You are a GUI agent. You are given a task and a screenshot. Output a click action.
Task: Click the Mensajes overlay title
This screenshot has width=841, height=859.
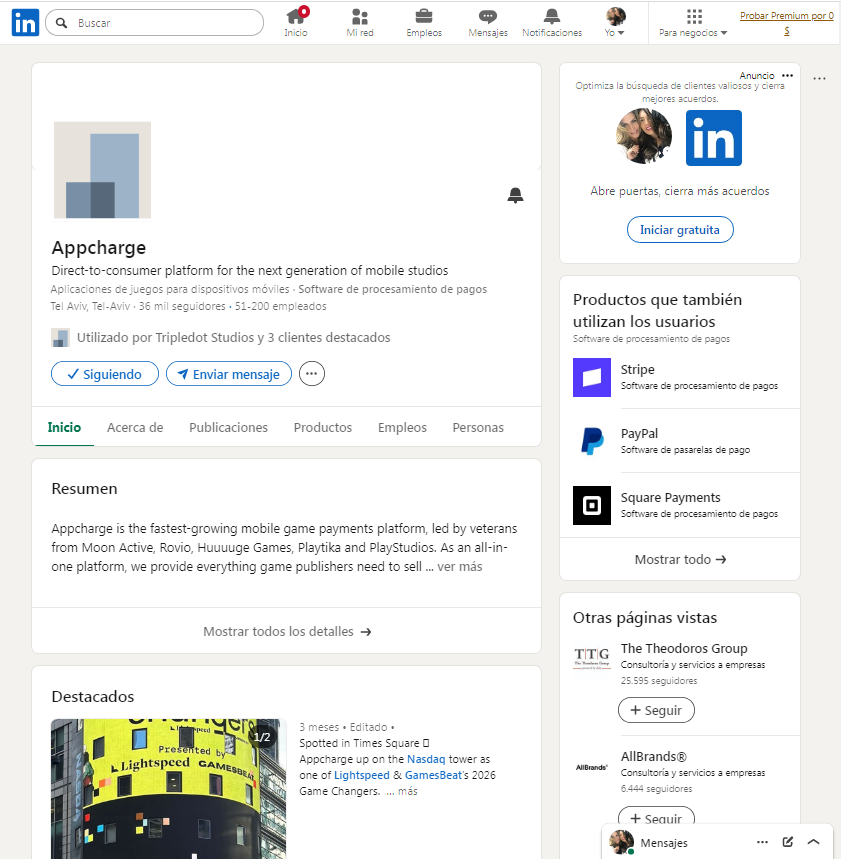tap(663, 843)
